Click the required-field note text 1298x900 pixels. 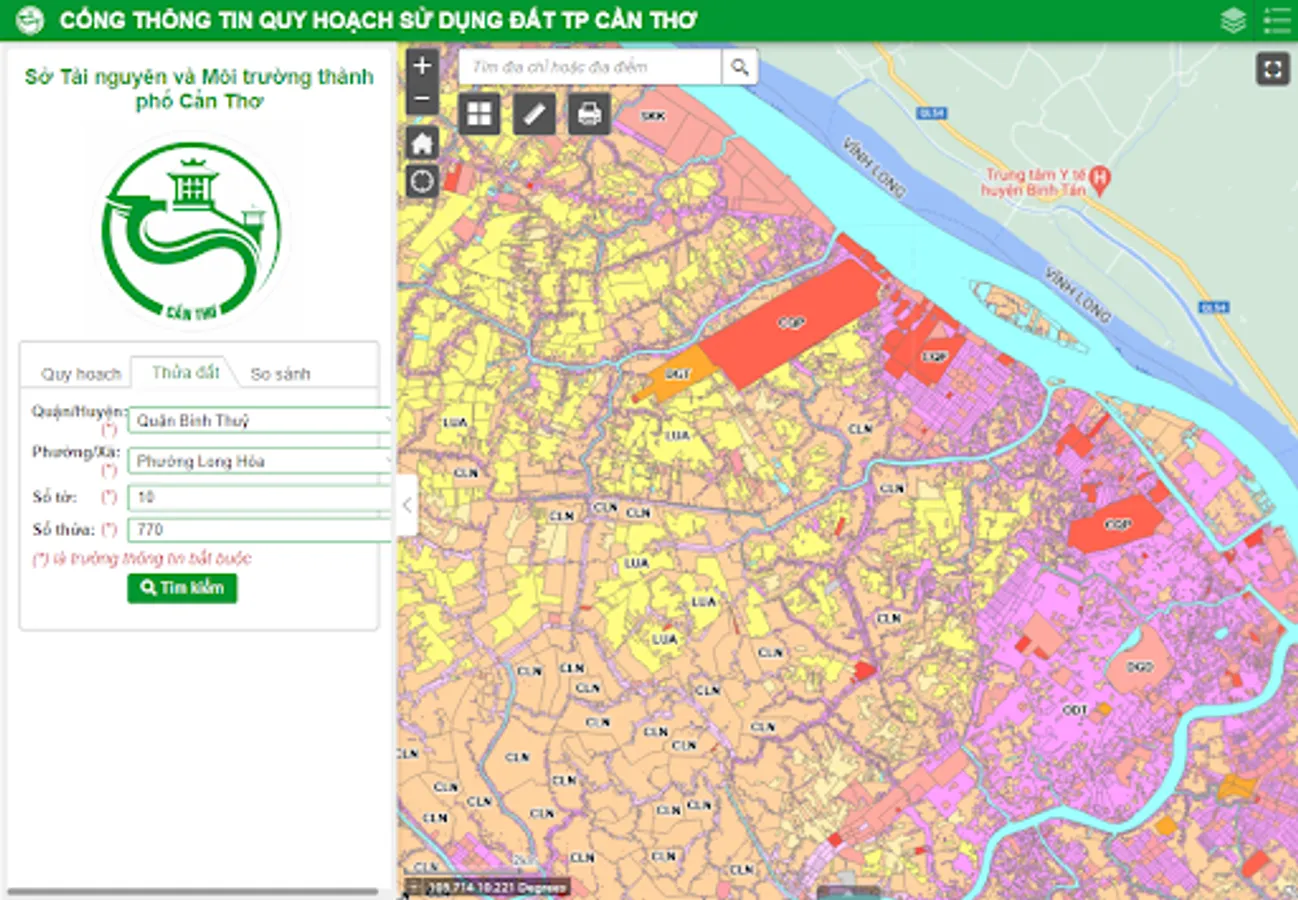[142, 558]
